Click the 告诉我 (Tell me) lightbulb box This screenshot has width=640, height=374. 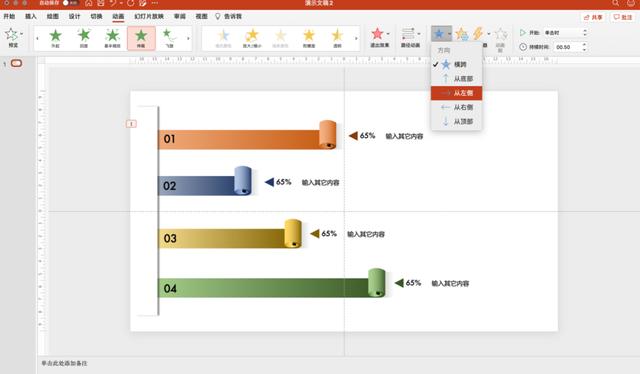tap(229, 16)
